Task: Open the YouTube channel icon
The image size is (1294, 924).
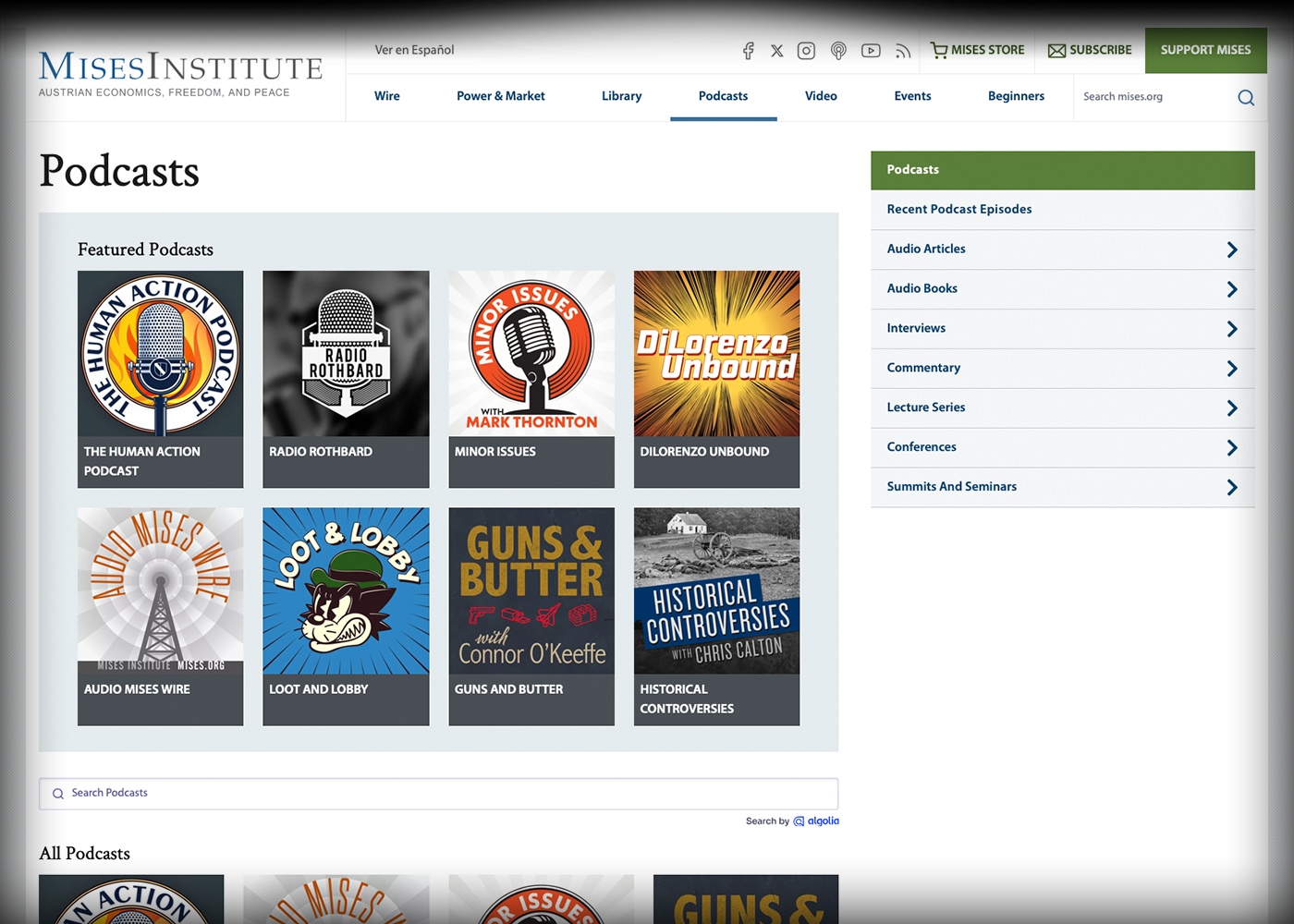Action: [x=871, y=51]
